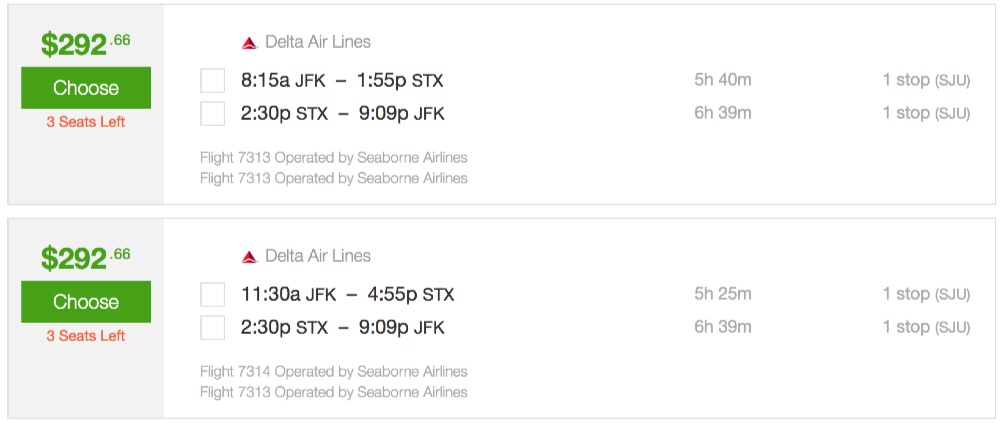Select the checkbox beside the 11:30a JFK flight

coord(212,294)
